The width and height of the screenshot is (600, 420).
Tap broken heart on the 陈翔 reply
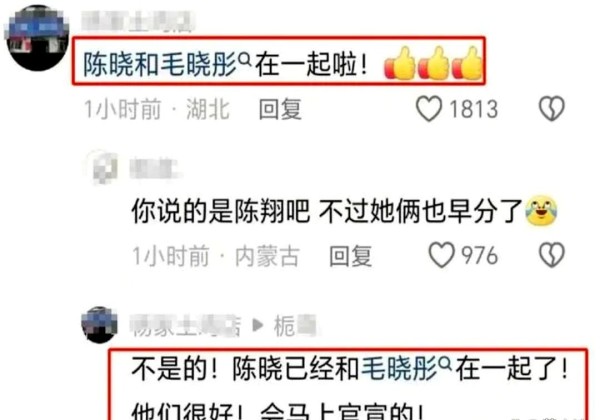[551, 255]
